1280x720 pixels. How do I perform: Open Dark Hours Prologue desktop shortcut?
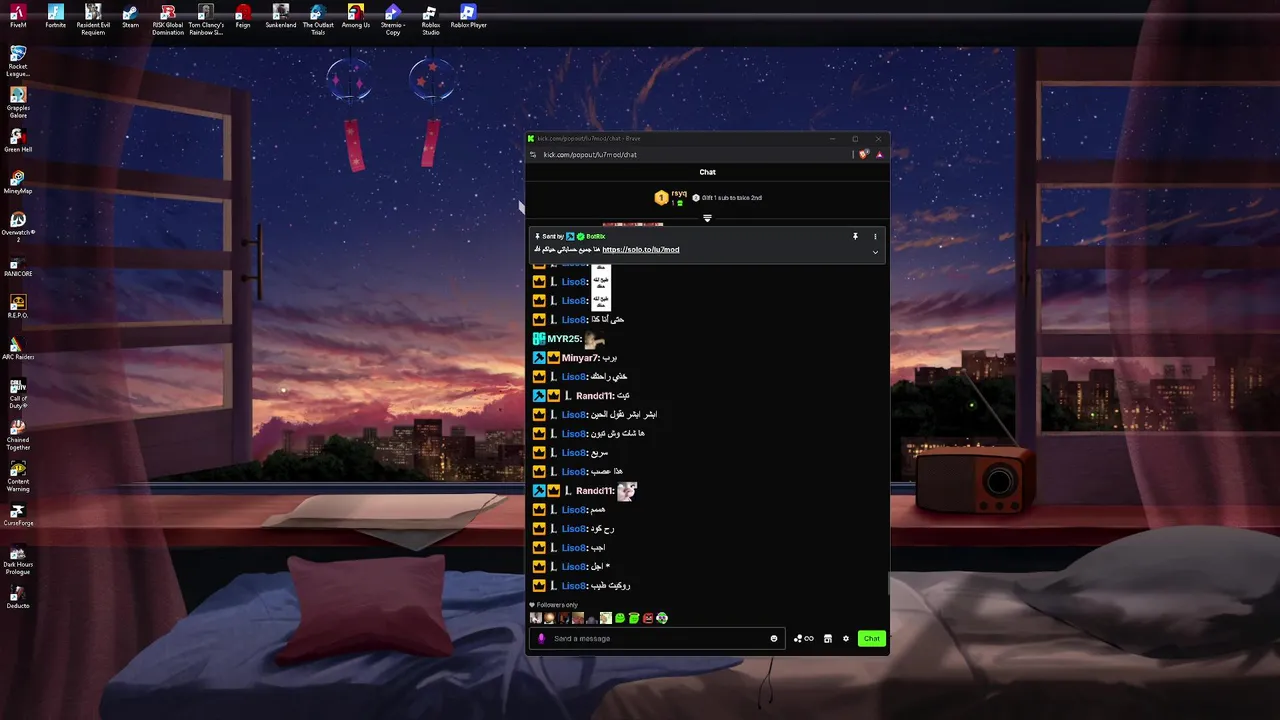(x=18, y=560)
